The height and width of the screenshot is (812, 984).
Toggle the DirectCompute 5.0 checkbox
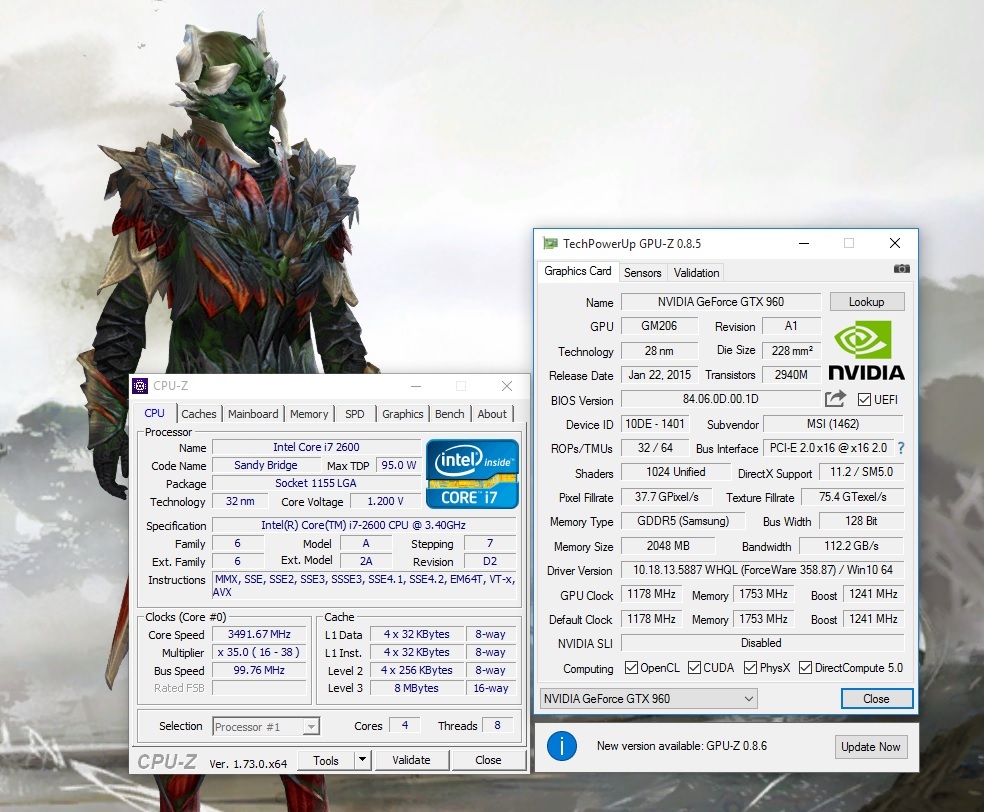805,668
